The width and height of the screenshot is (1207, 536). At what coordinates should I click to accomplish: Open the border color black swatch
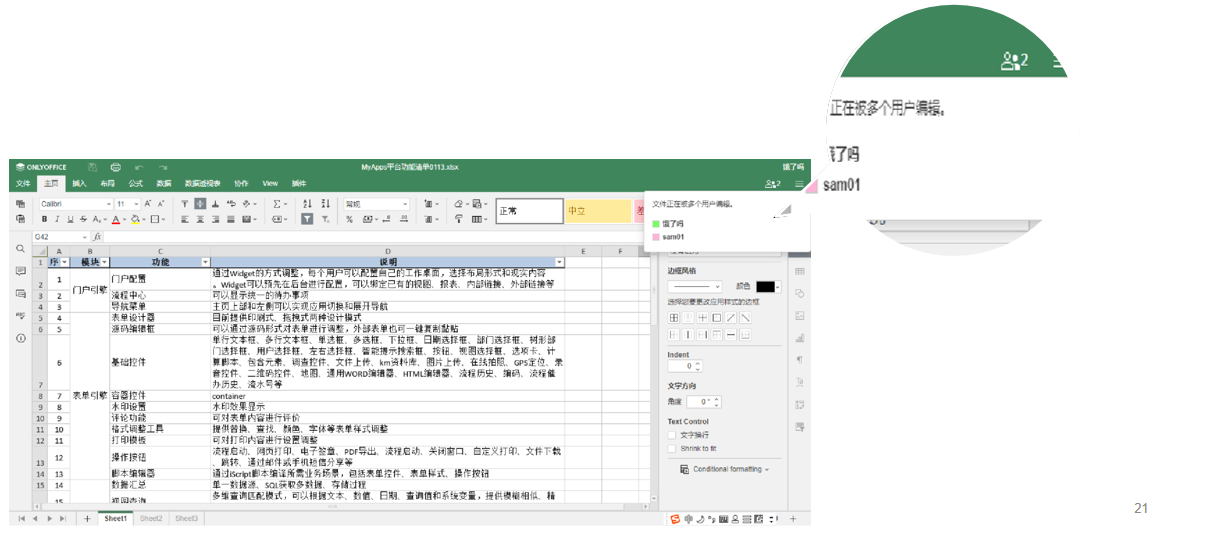tap(765, 286)
